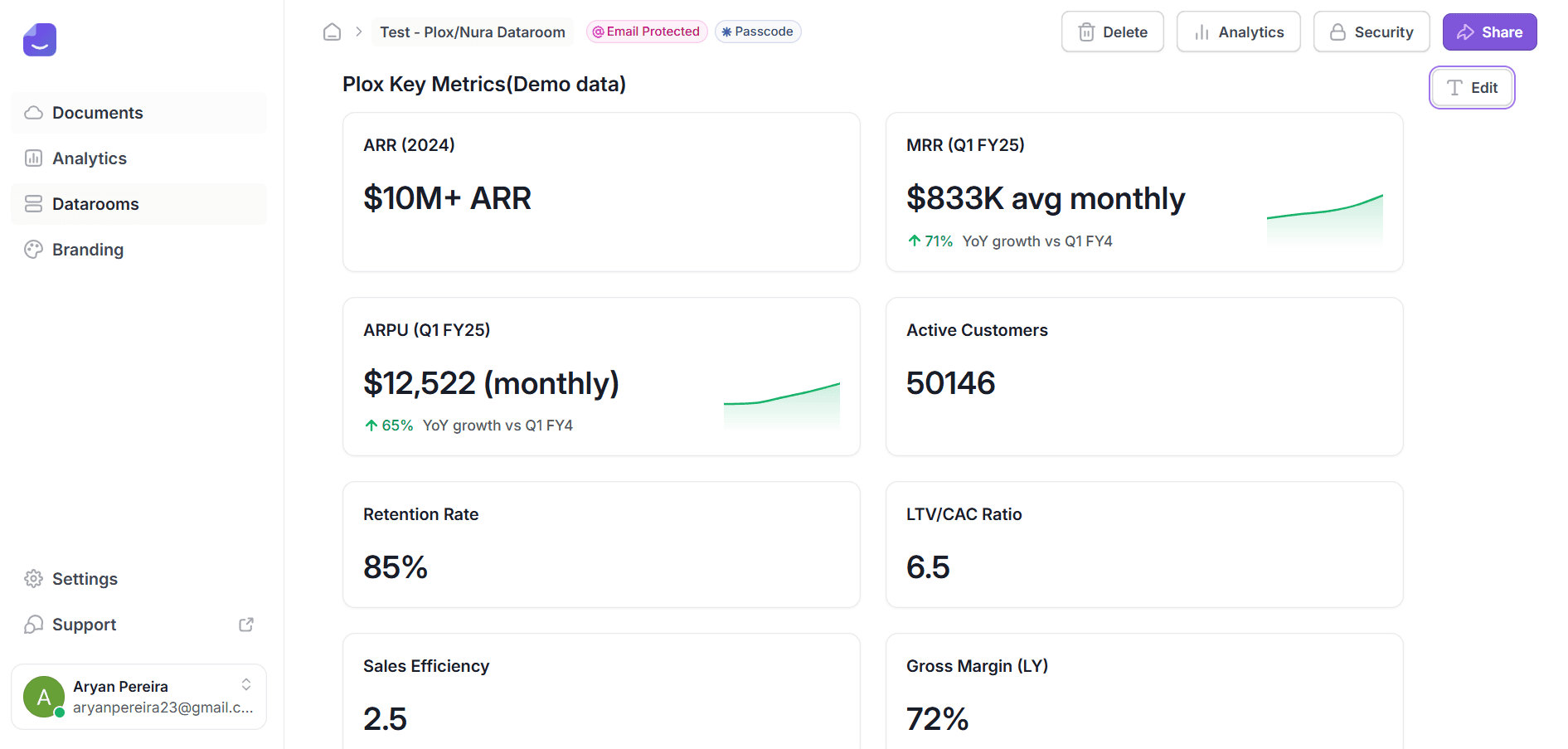Click the 65% growth indicator
The width and height of the screenshot is (1568, 749).
(388, 426)
